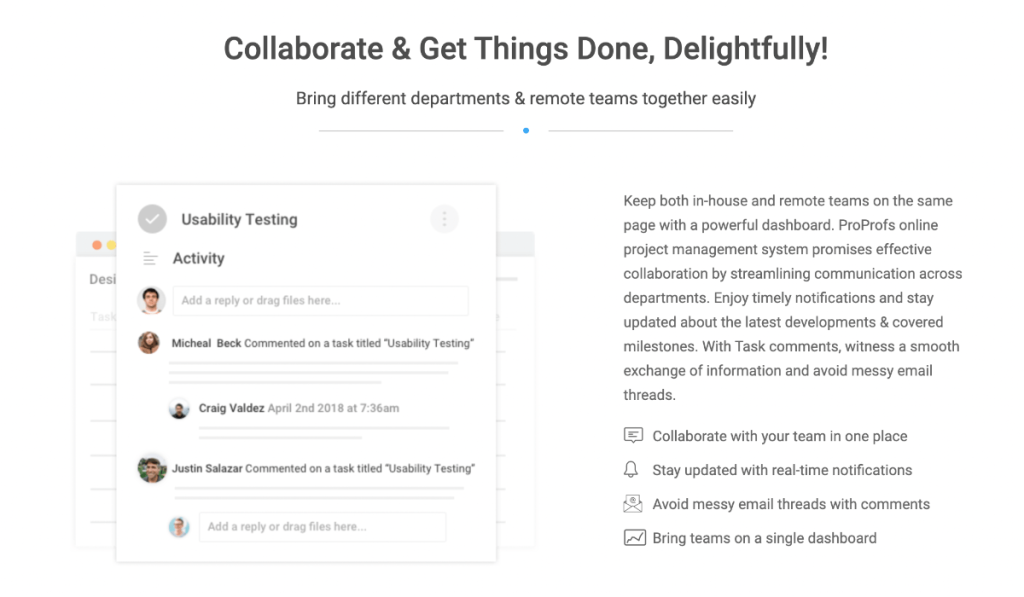Open the three-dot menu on Usability Testing
This screenshot has width=1024, height=597.
point(444,219)
